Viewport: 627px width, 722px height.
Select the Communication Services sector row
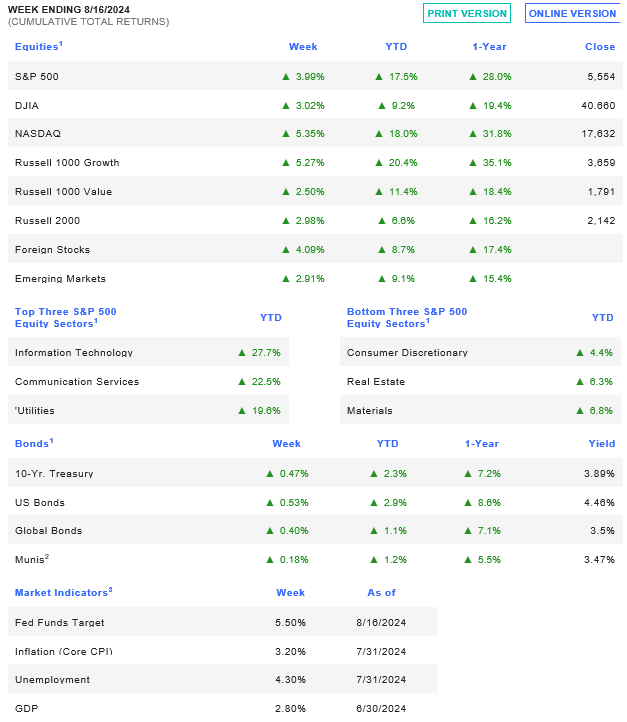148,381
